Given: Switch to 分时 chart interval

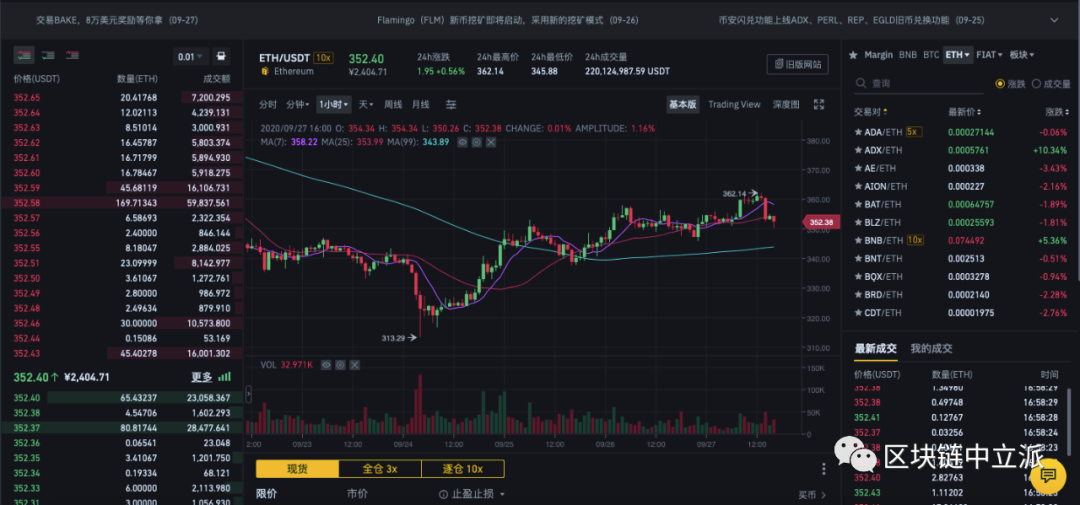Looking at the screenshot, I should tap(268, 105).
